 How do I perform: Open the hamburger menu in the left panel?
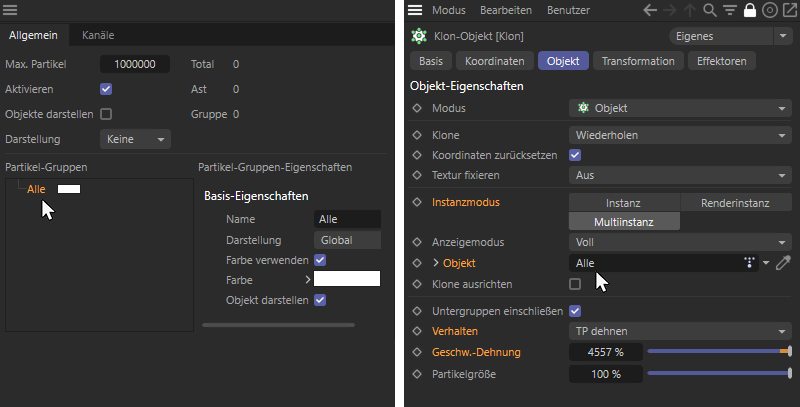(x=10, y=10)
